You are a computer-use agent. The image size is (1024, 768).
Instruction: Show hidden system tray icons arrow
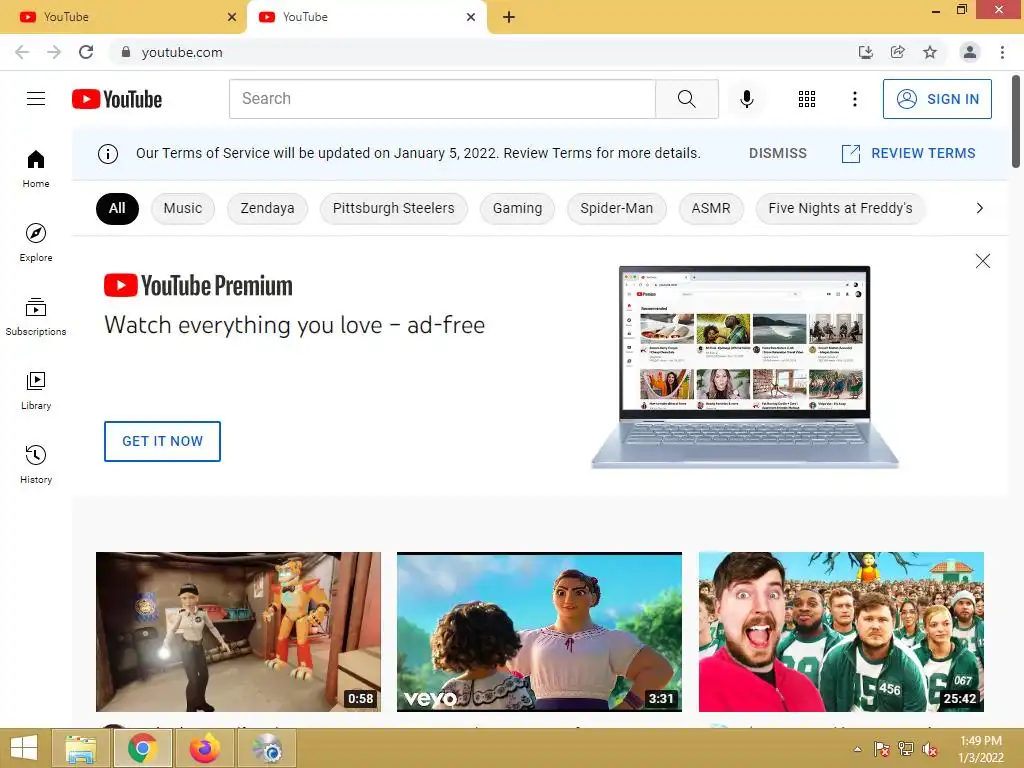click(x=857, y=749)
